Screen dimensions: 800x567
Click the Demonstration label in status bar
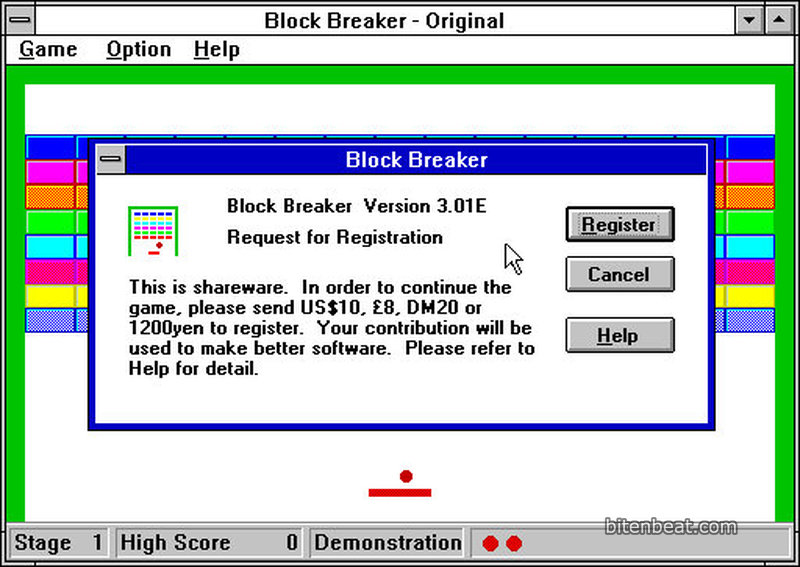[x=388, y=543]
